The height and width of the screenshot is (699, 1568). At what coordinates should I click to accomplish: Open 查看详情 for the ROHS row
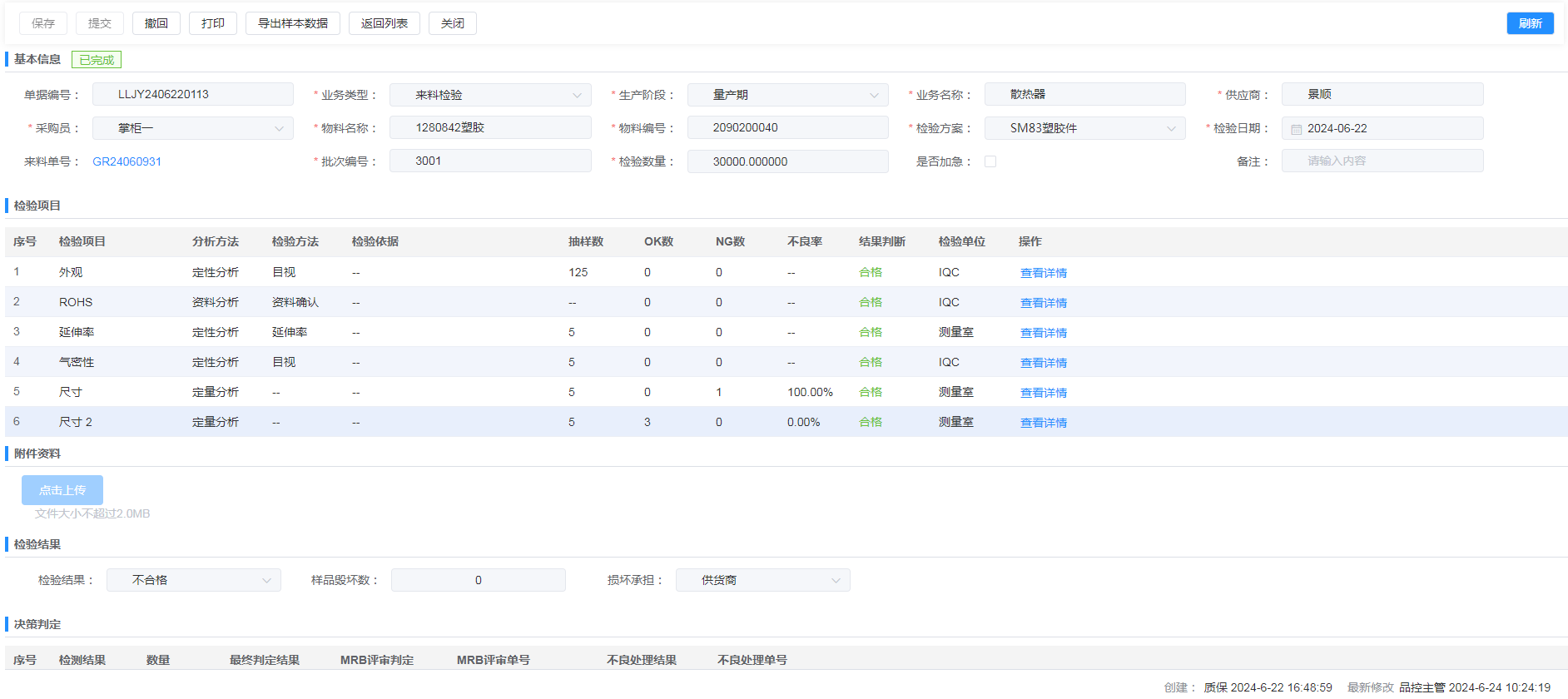[x=1044, y=303]
